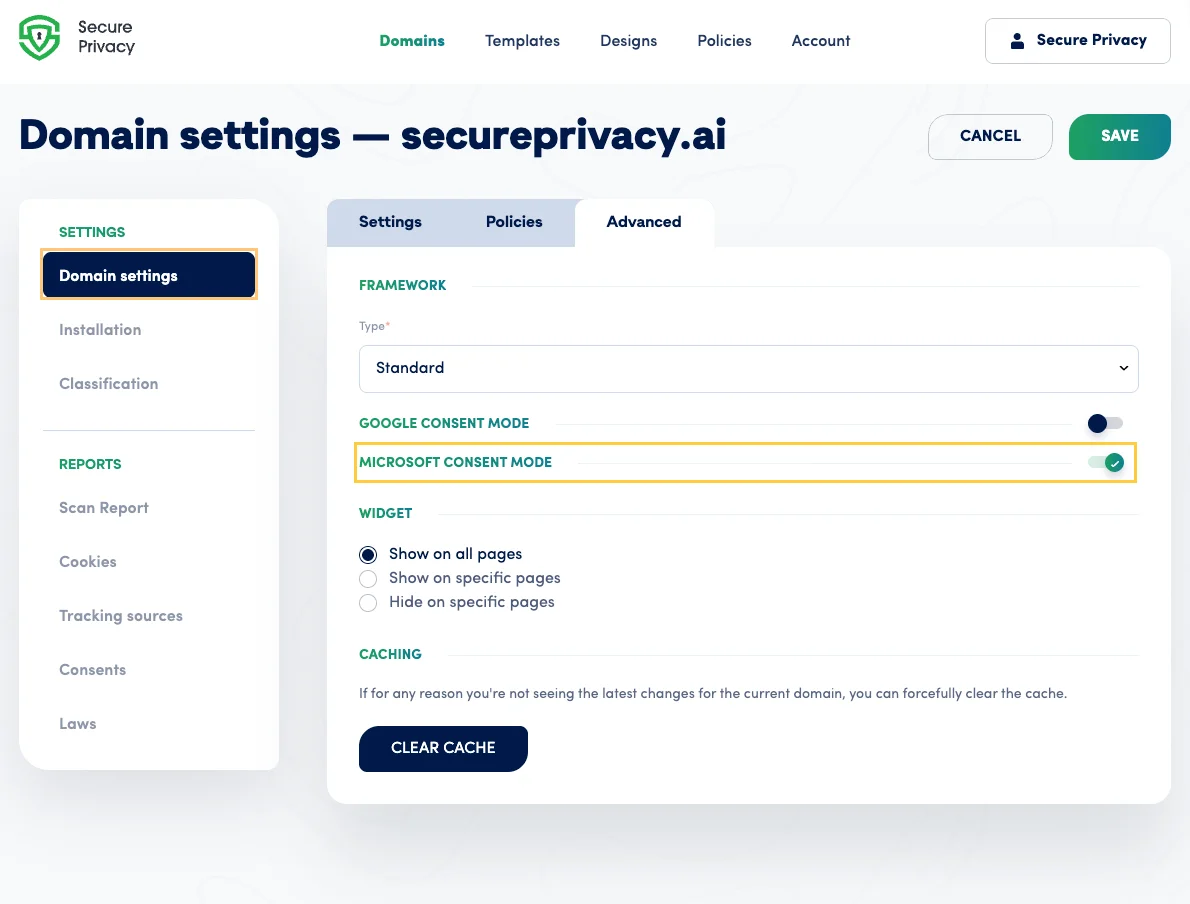1190x904 pixels.
Task: Select Hide on specific pages option
Action: click(368, 602)
